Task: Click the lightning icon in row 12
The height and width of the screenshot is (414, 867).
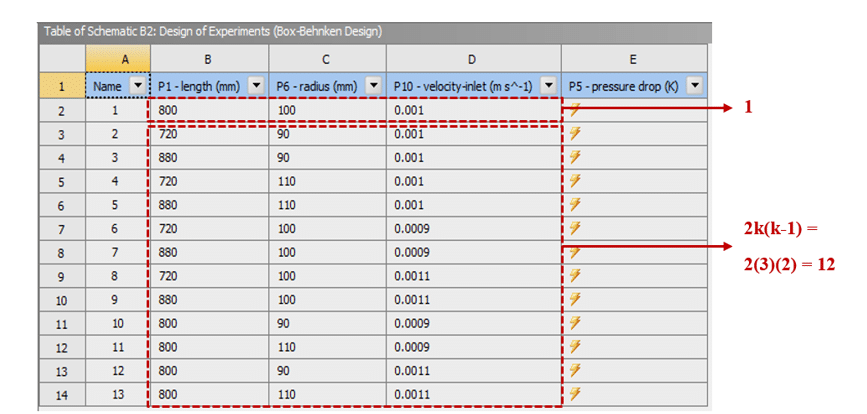Action: tap(574, 346)
